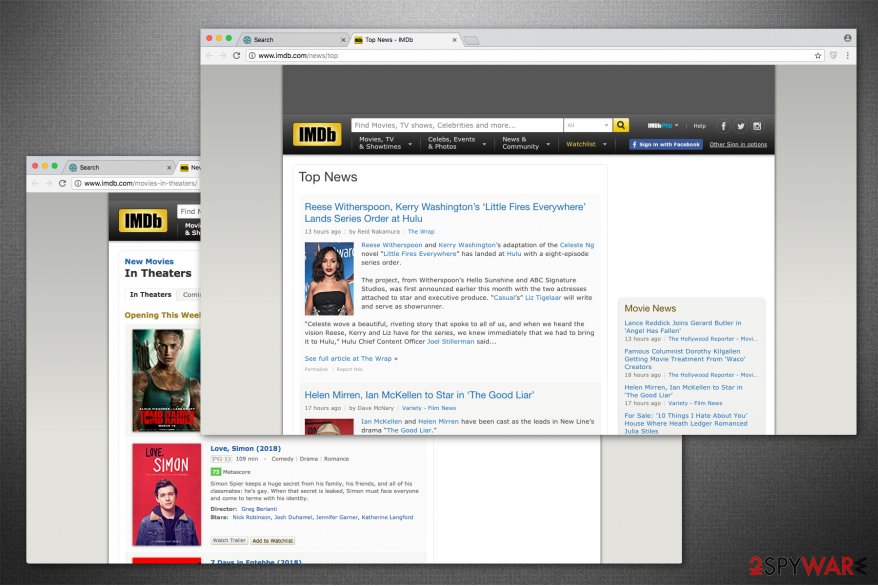Close the Search tab in the front window
The width and height of the screenshot is (878, 586).
(x=343, y=40)
